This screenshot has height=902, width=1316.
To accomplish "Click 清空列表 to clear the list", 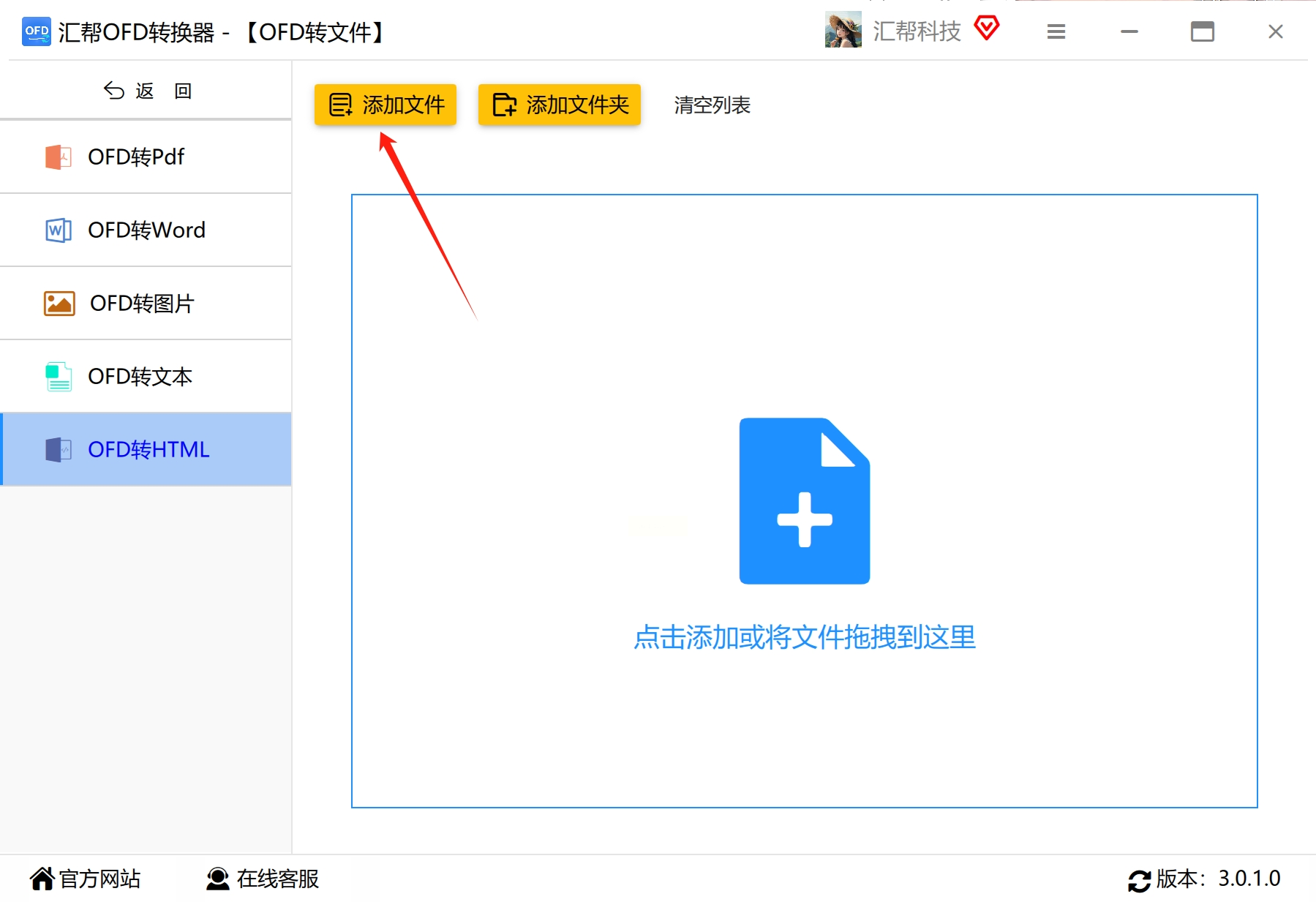I will [x=710, y=105].
